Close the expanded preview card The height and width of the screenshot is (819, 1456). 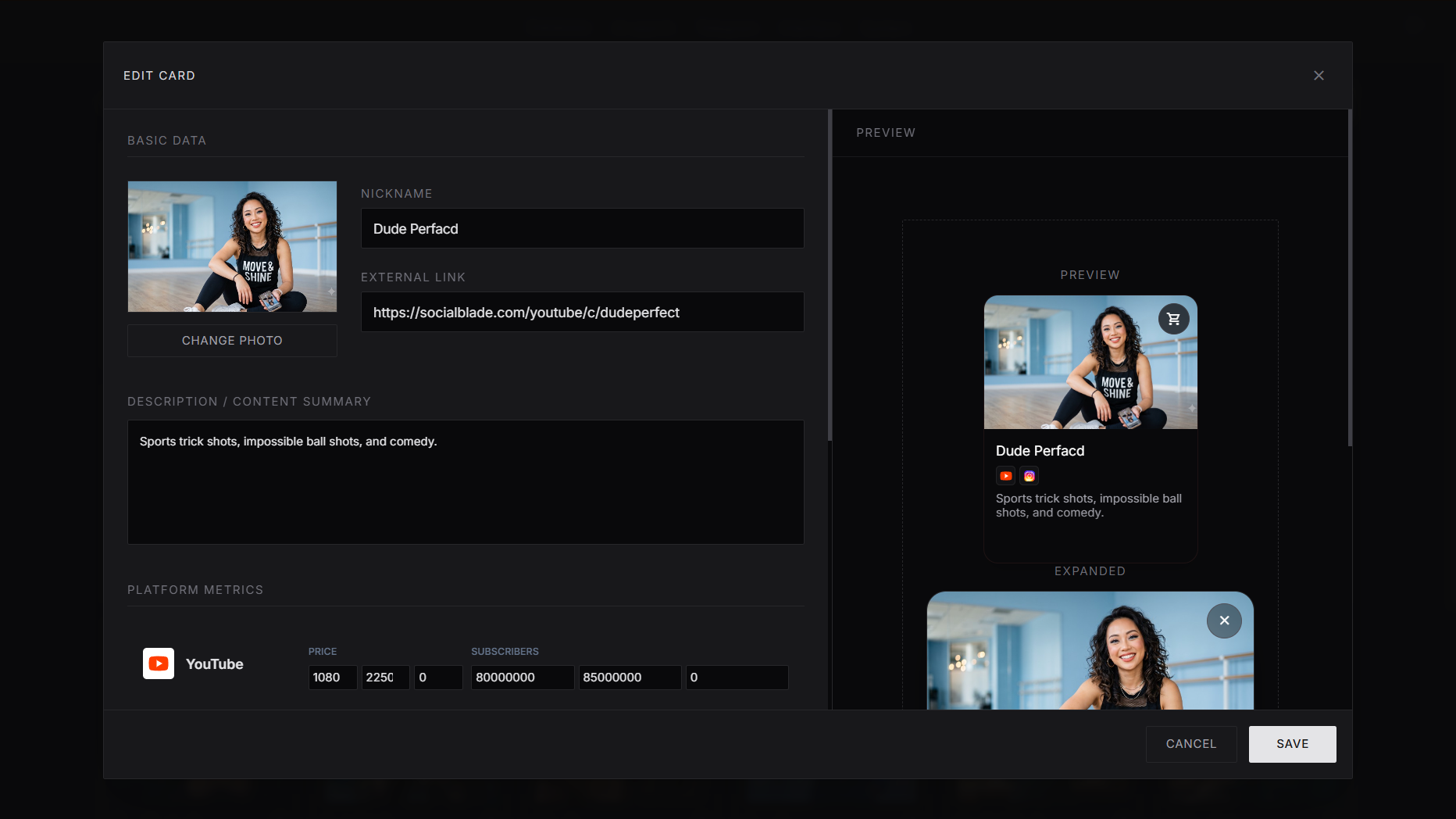[1224, 621]
